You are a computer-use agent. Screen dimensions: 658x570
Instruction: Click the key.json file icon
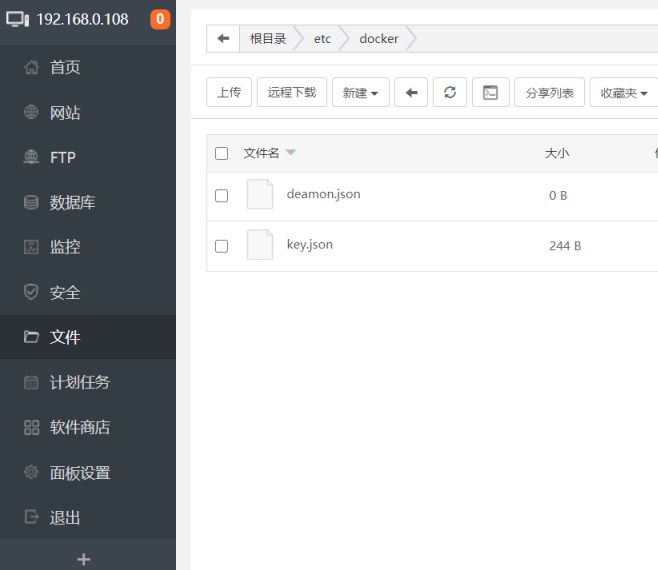click(260, 245)
